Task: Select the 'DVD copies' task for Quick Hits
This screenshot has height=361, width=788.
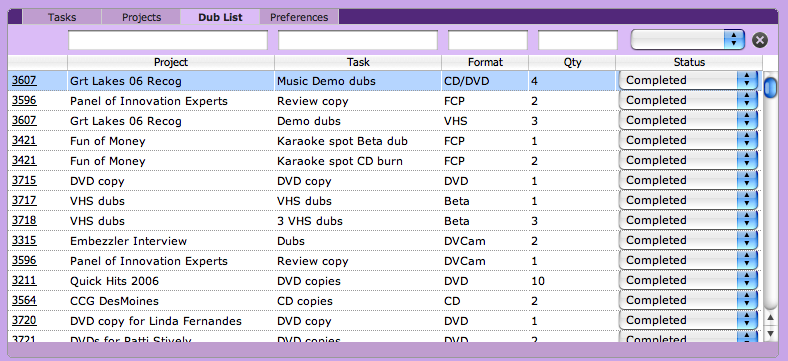Action: tap(358, 281)
